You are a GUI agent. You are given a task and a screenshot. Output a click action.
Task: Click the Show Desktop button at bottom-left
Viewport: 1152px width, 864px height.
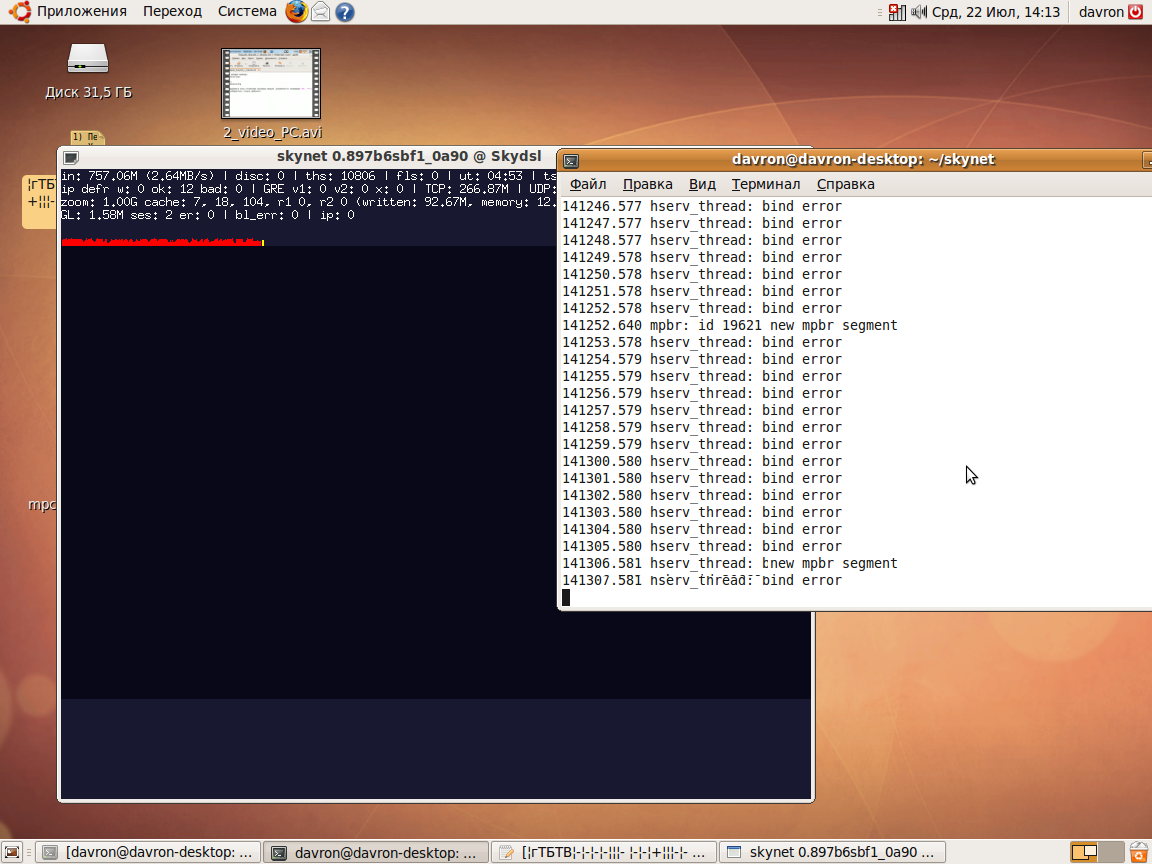[x=13, y=852]
